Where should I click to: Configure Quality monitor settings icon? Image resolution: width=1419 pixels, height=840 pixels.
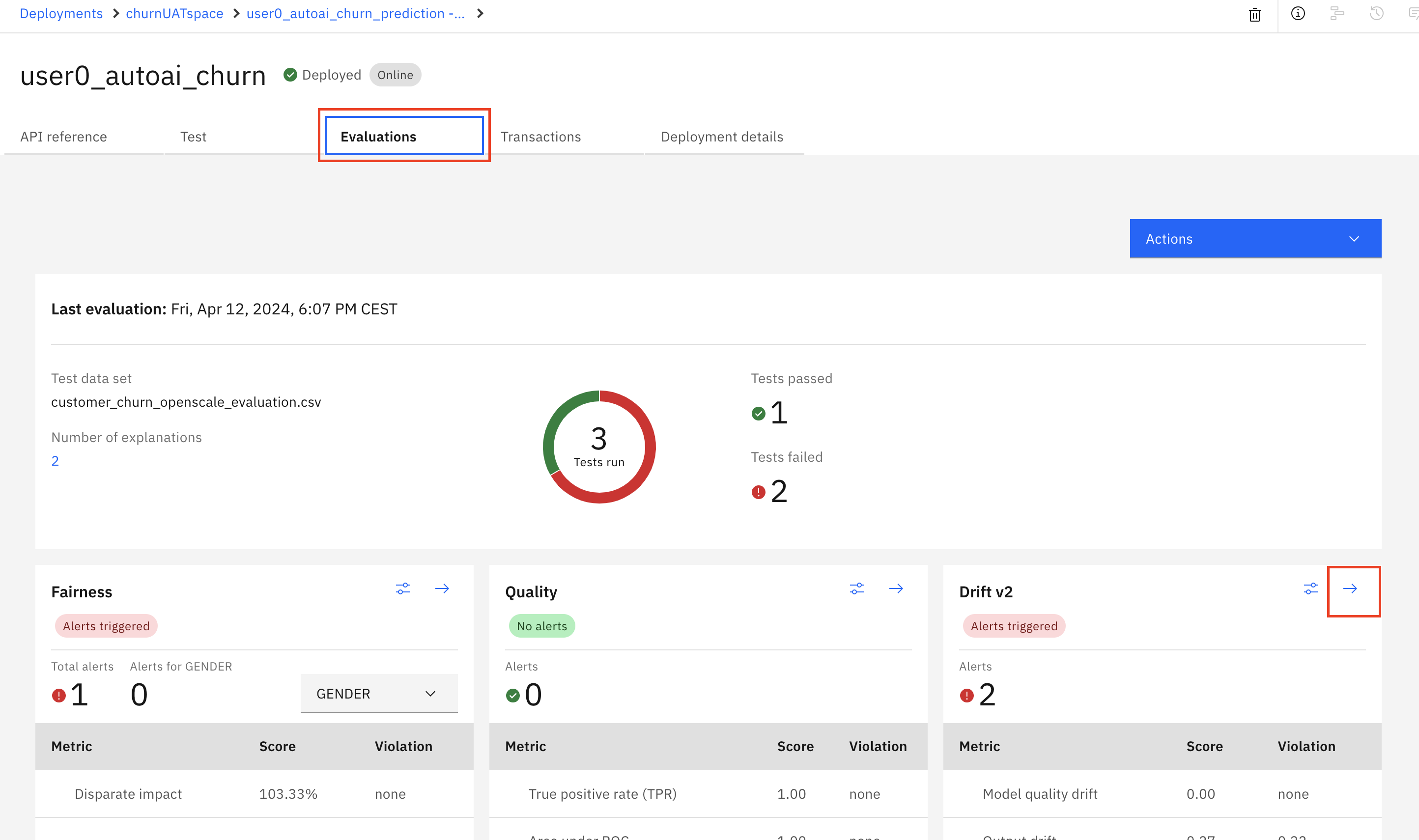856,588
